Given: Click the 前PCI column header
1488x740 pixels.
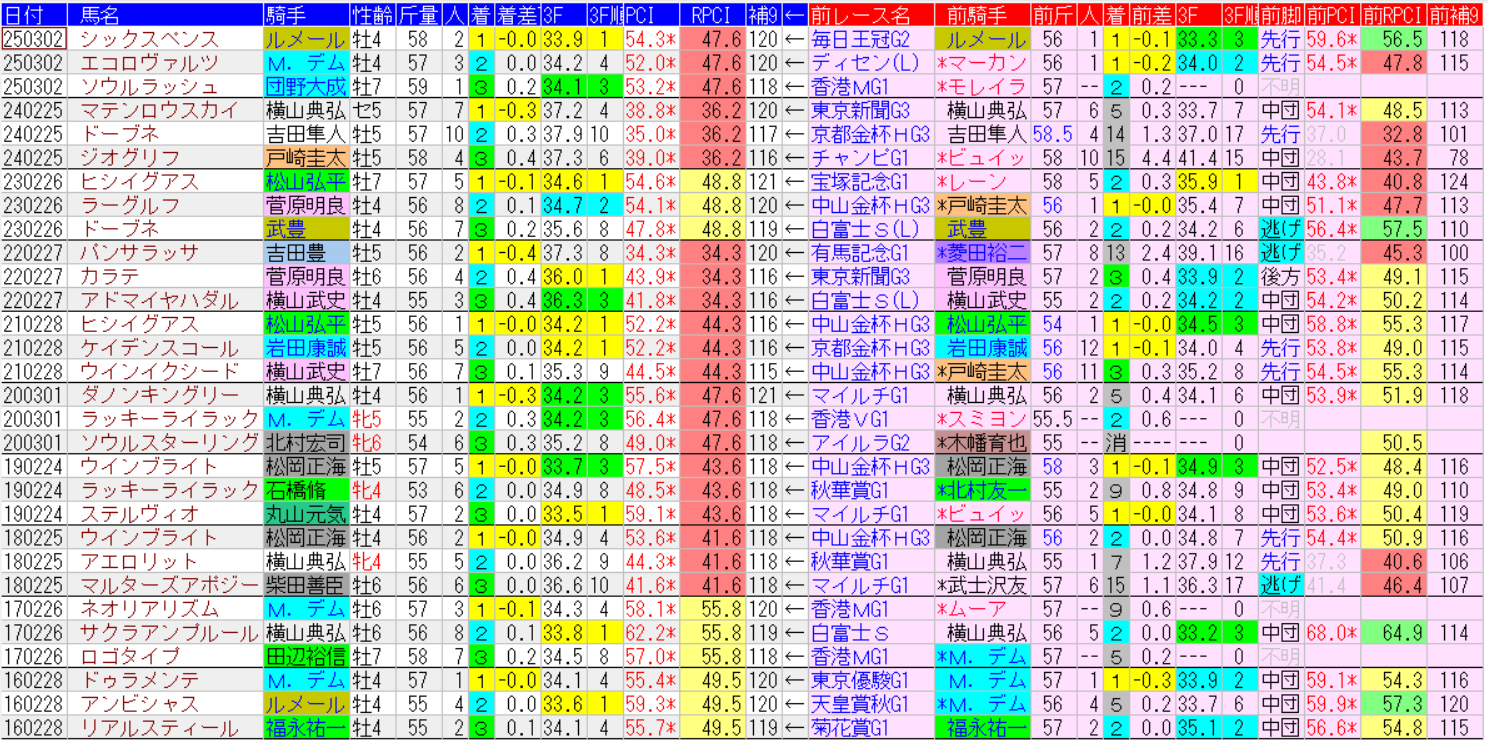Looking at the screenshot, I should tap(1329, 14).
